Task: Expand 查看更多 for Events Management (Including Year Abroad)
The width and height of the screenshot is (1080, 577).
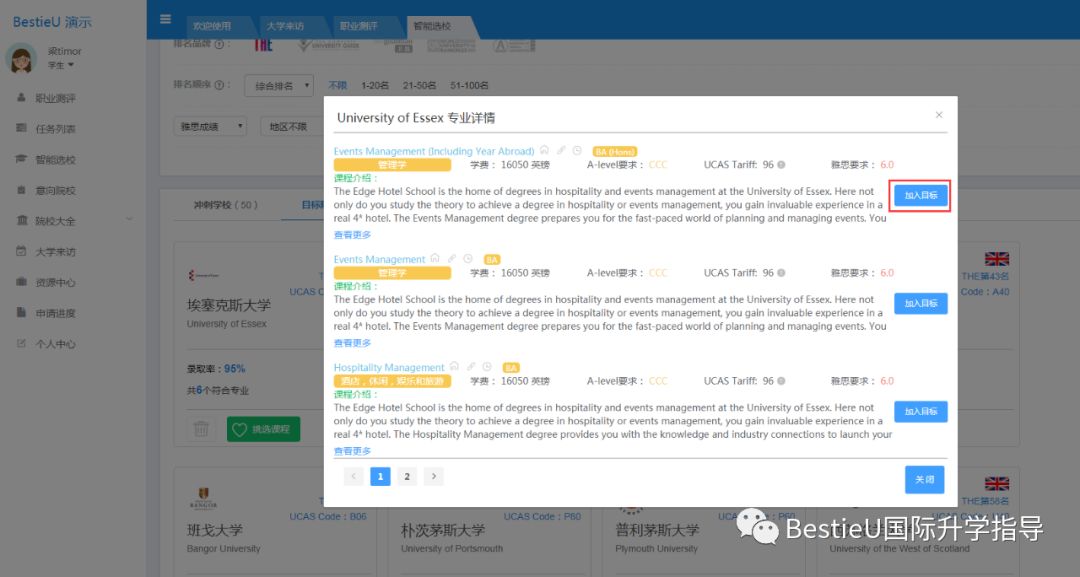Action: click(x=352, y=235)
